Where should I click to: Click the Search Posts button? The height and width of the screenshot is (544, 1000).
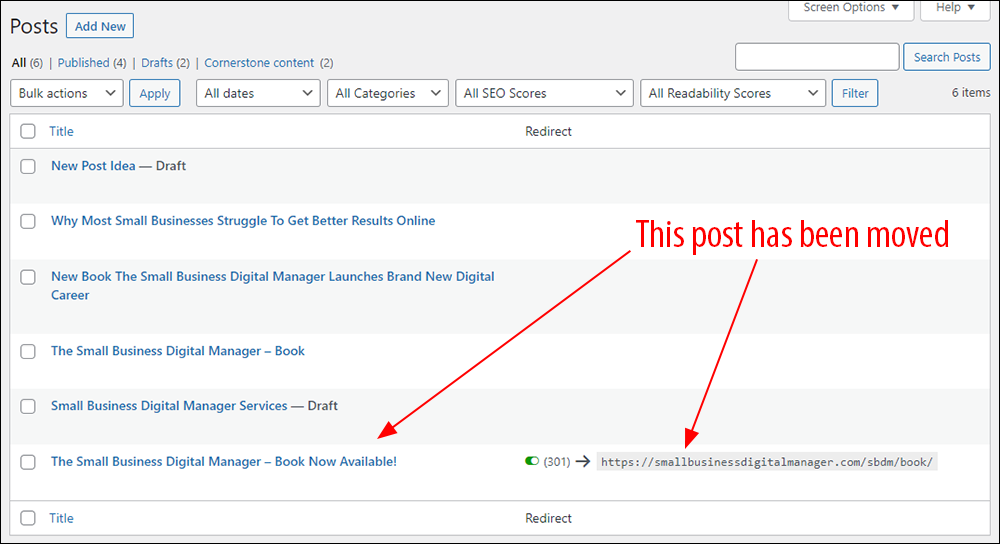click(946, 57)
